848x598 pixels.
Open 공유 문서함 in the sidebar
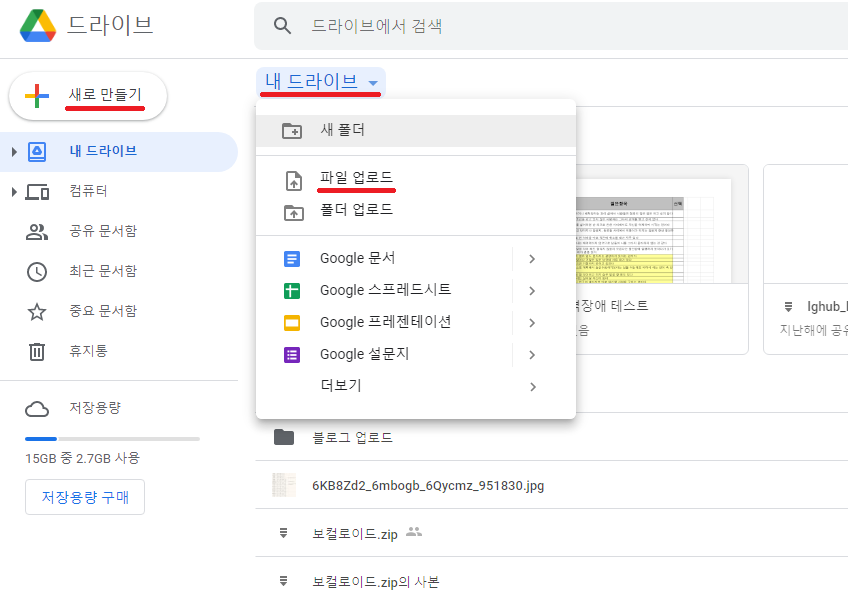click(103, 231)
